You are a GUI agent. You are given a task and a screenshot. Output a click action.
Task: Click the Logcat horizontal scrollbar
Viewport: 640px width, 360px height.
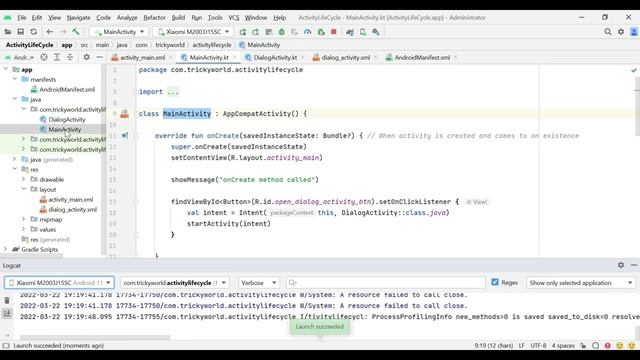point(95,338)
